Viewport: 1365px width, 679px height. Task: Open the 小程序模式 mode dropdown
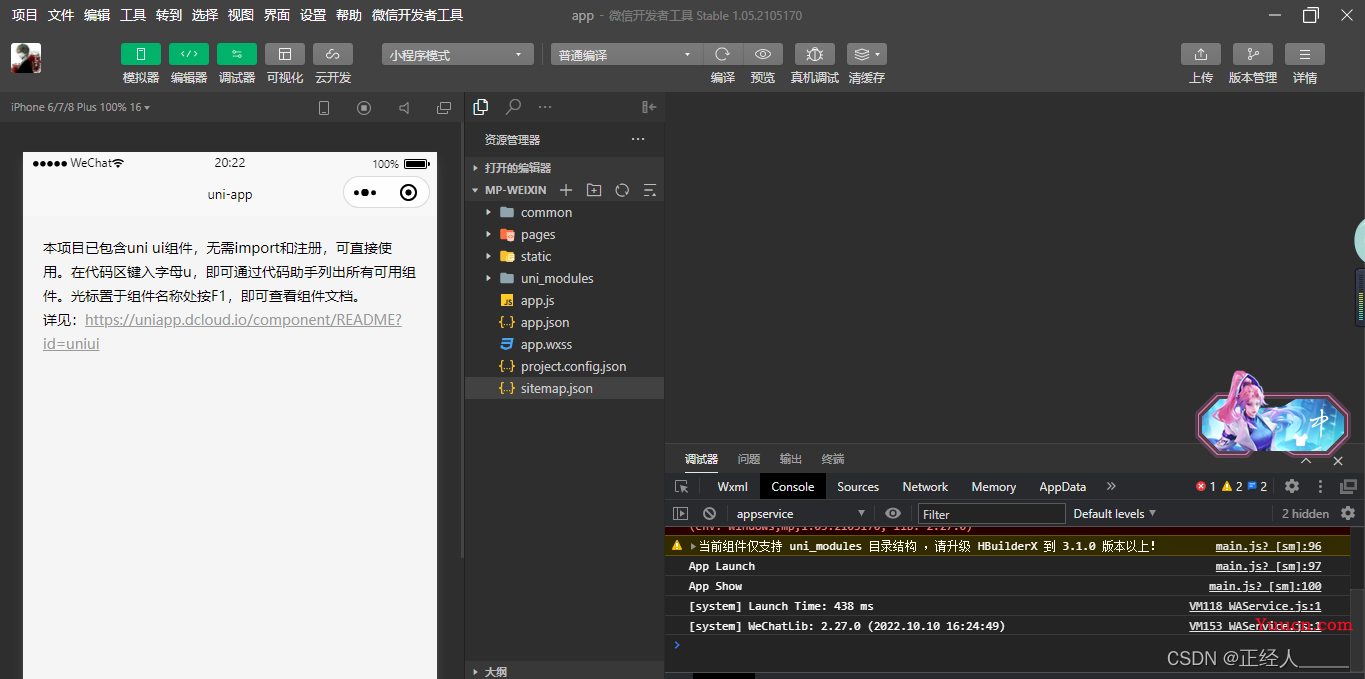click(457, 55)
